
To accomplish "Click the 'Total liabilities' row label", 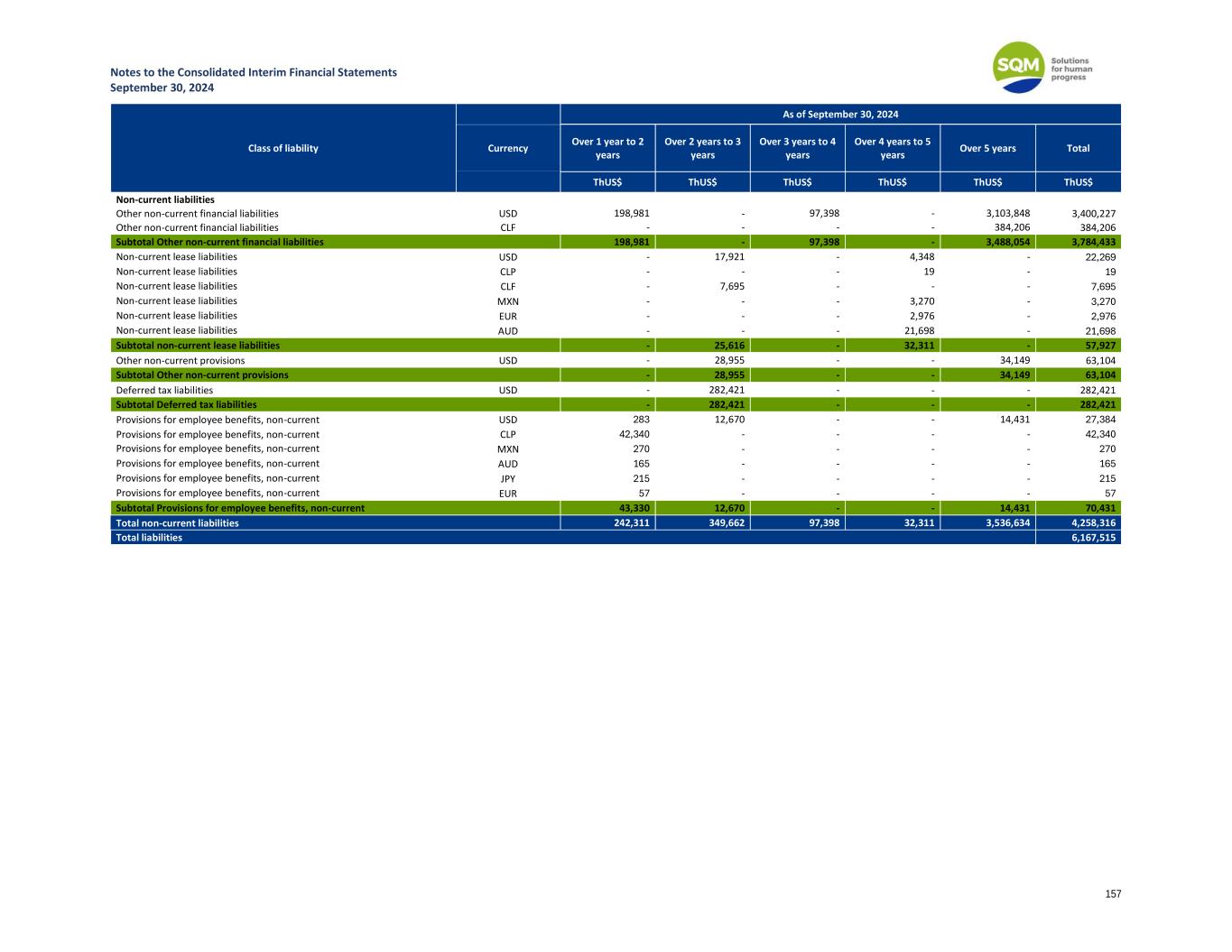I will 149,538.
